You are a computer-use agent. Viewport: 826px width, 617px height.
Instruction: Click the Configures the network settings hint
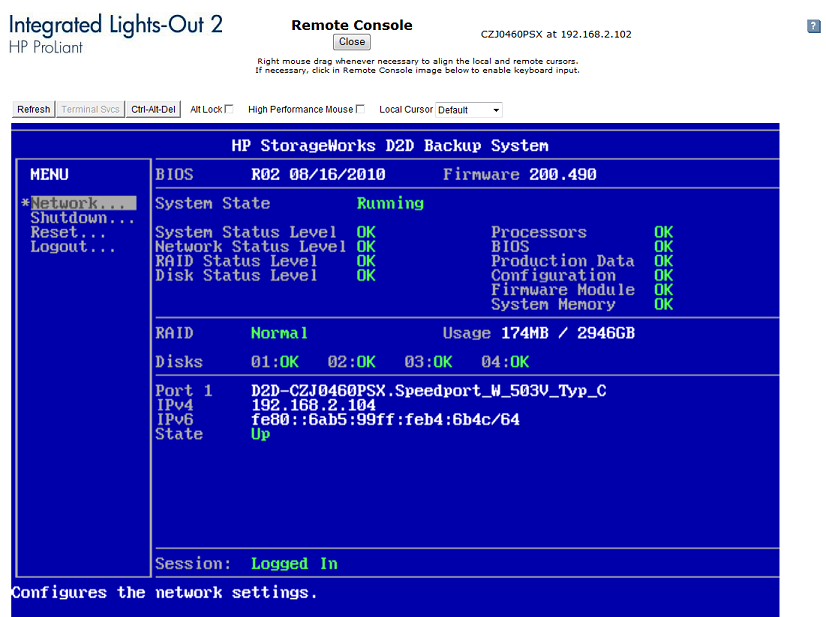point(164,593)
